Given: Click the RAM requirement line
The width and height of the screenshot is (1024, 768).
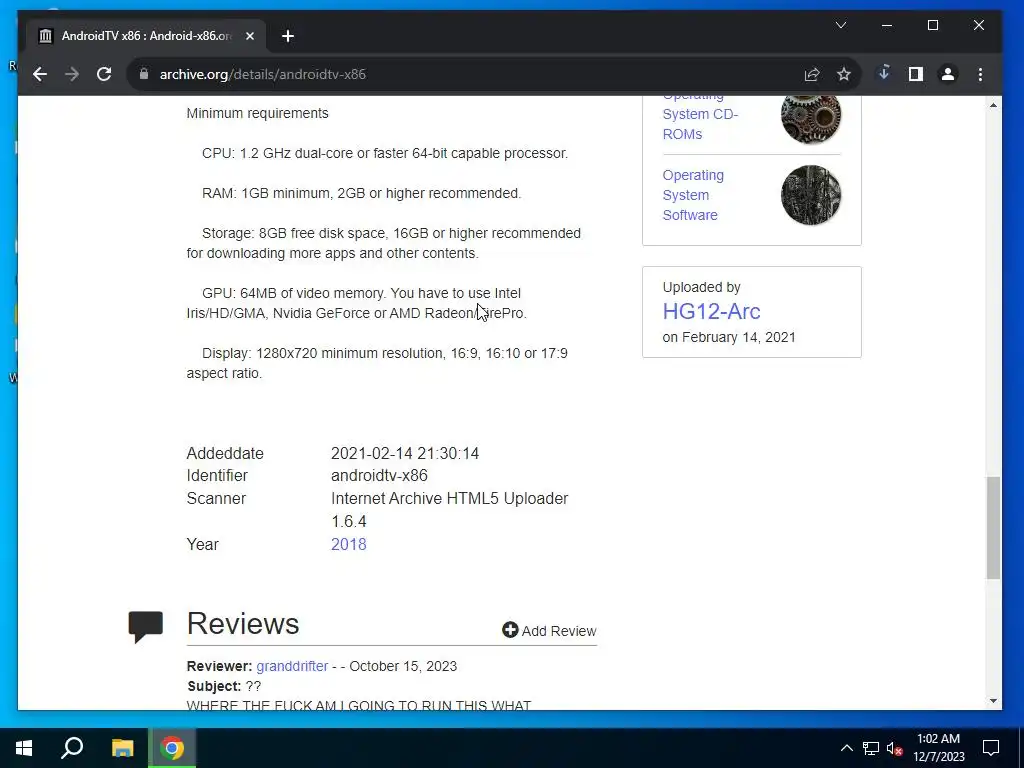Looking at the screenshot, I should 361,193.
